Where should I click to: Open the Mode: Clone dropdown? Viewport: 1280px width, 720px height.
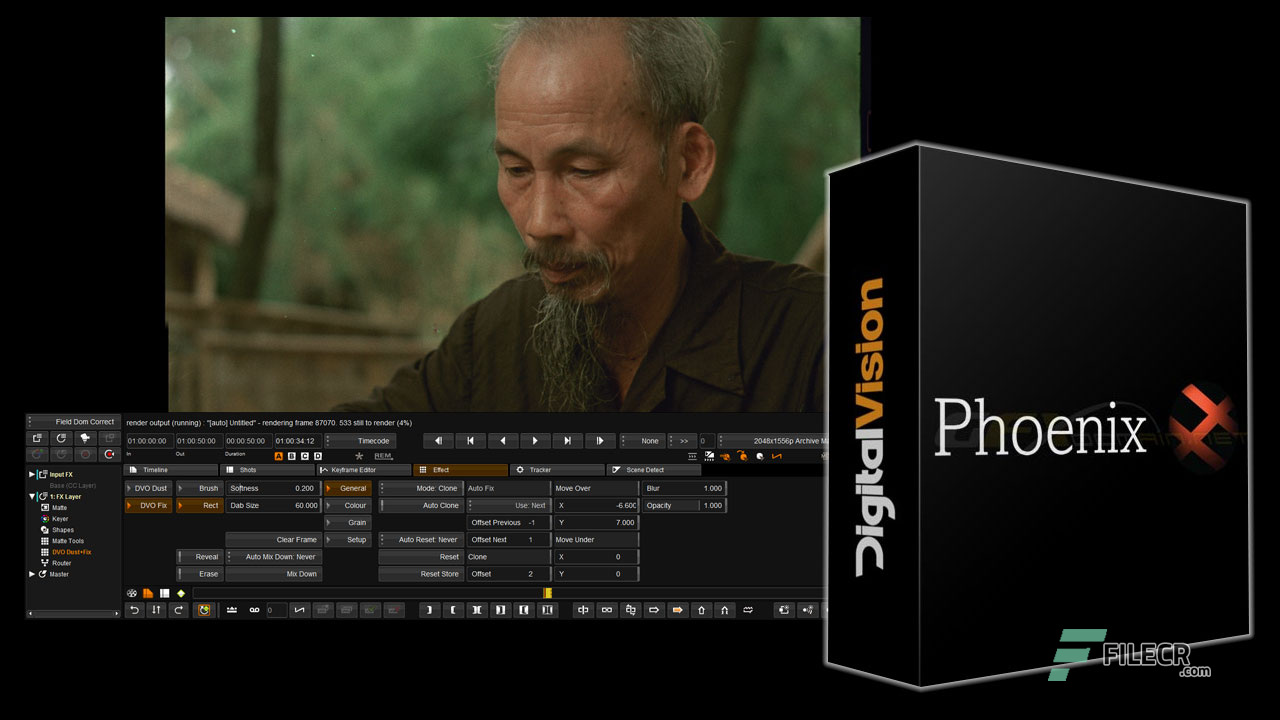click(x=421, y=489)
